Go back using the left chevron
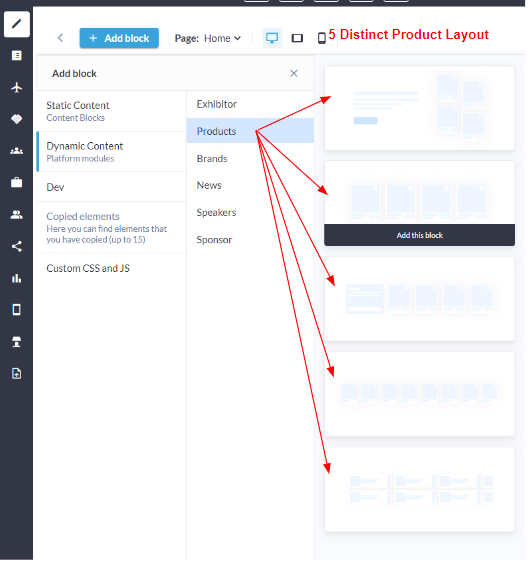This screenshot has width=531, height=573. [61, 38]
